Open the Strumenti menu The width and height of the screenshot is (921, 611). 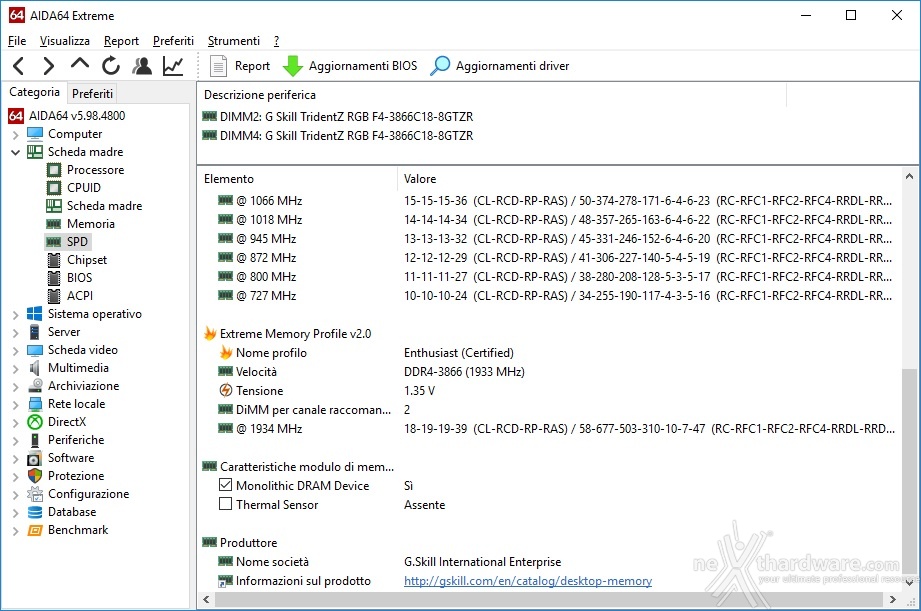click(x=234, y=41)
